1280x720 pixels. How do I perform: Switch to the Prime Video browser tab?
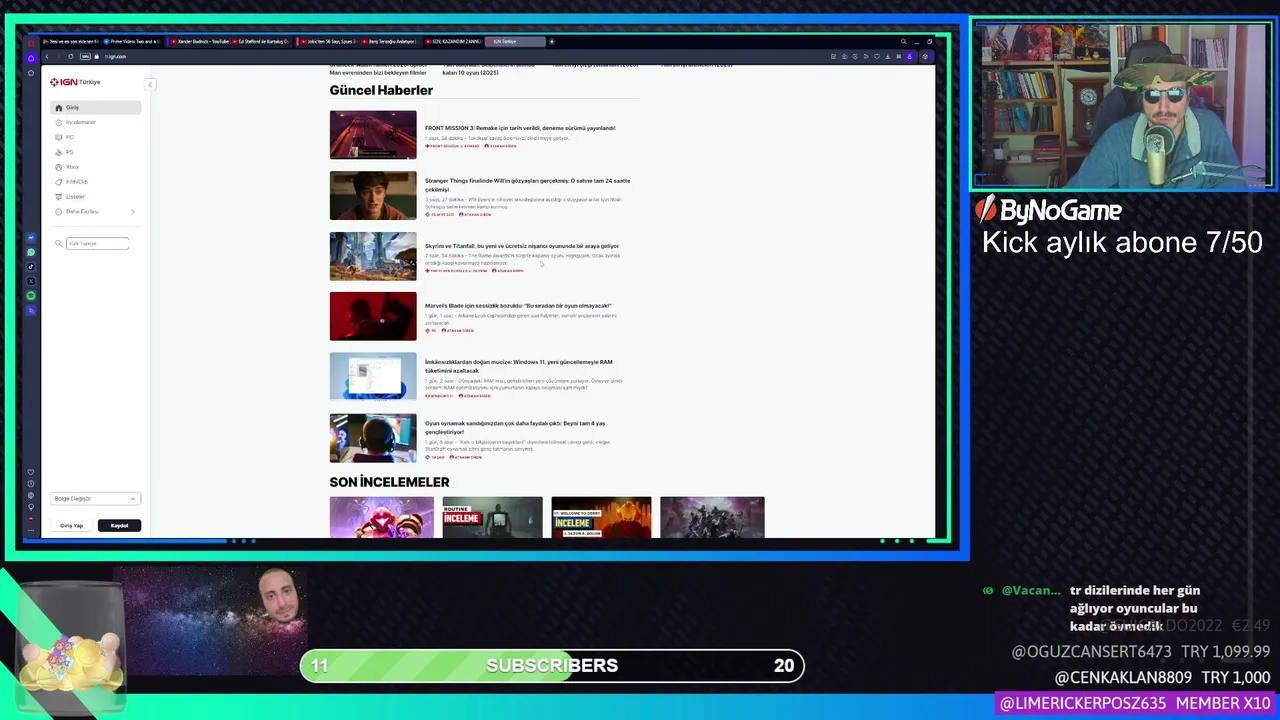(132, 42)
